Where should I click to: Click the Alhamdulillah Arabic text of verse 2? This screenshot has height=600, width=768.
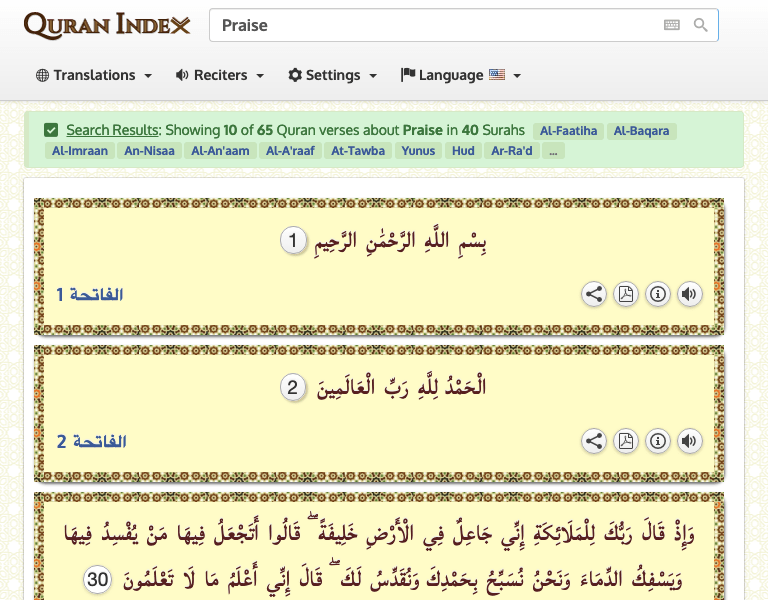point(401,388)
